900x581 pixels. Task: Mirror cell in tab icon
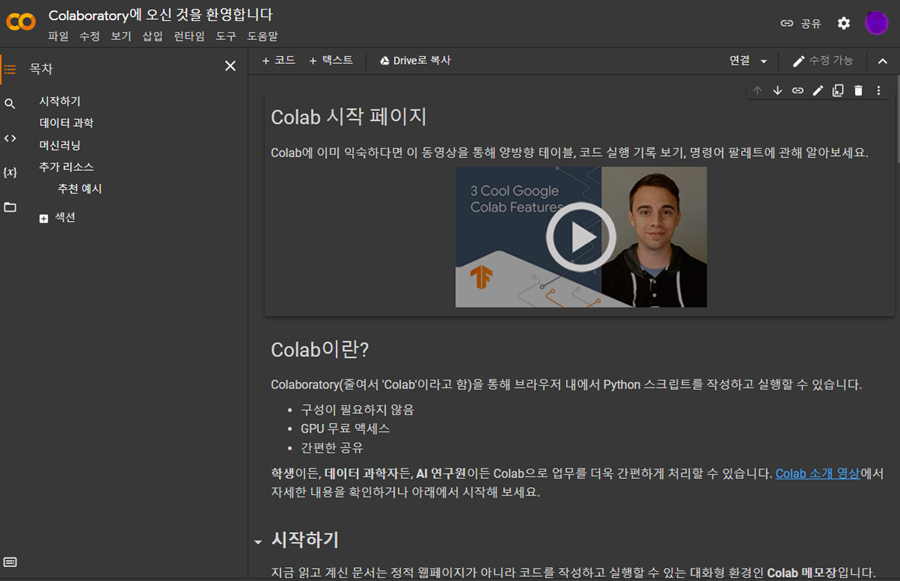pos(838,91)
